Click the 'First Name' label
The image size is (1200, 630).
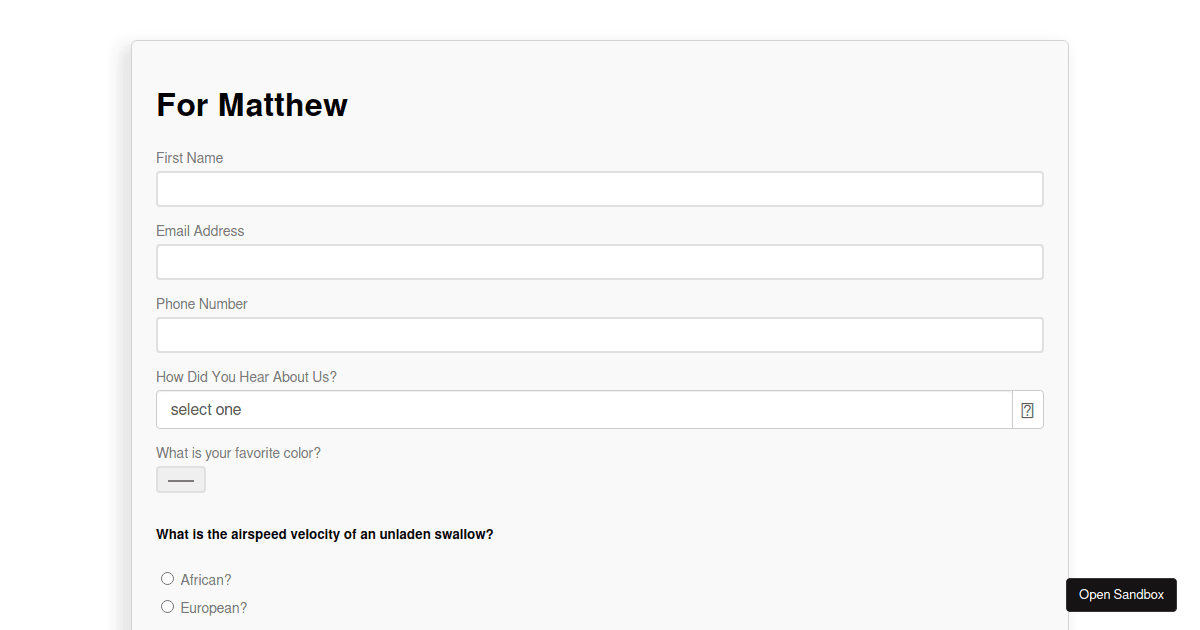(x=189, y=157)
